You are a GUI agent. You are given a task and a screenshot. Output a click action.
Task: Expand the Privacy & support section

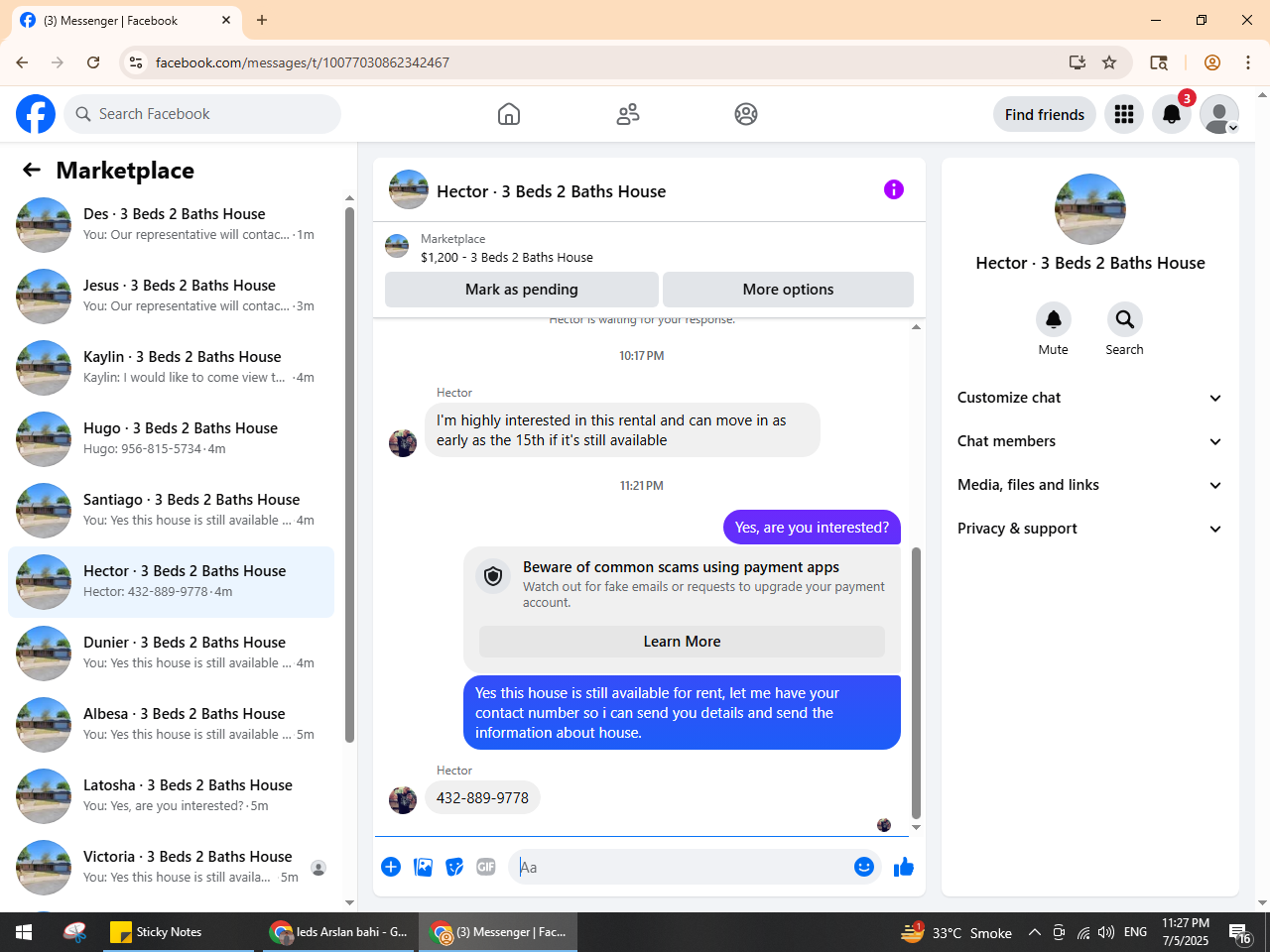click(x=1089, y=529)
